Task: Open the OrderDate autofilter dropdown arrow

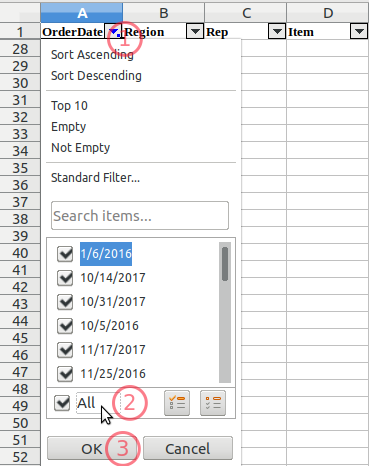Action: [x=113, y=32]
